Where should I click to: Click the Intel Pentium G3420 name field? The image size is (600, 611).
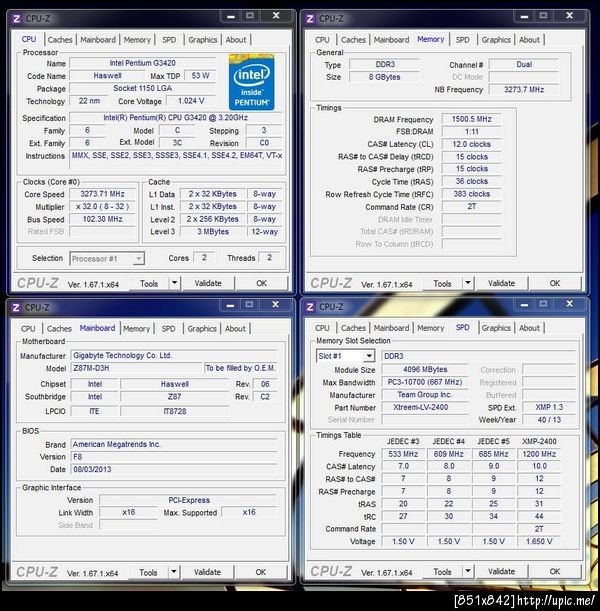tap(142, 63)
